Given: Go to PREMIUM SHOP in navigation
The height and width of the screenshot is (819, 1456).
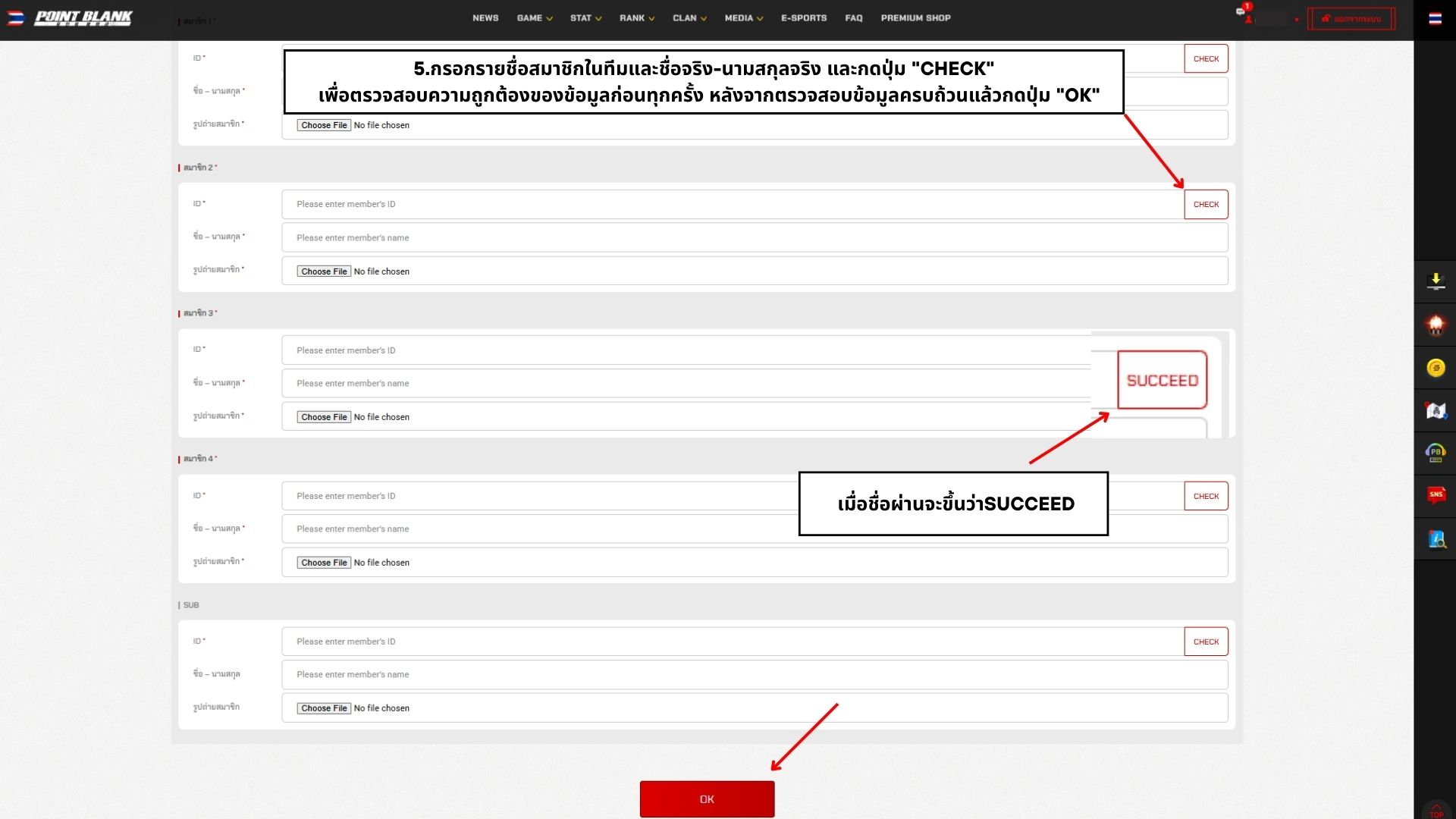Looking at the screenshot, I should (915, 18).
